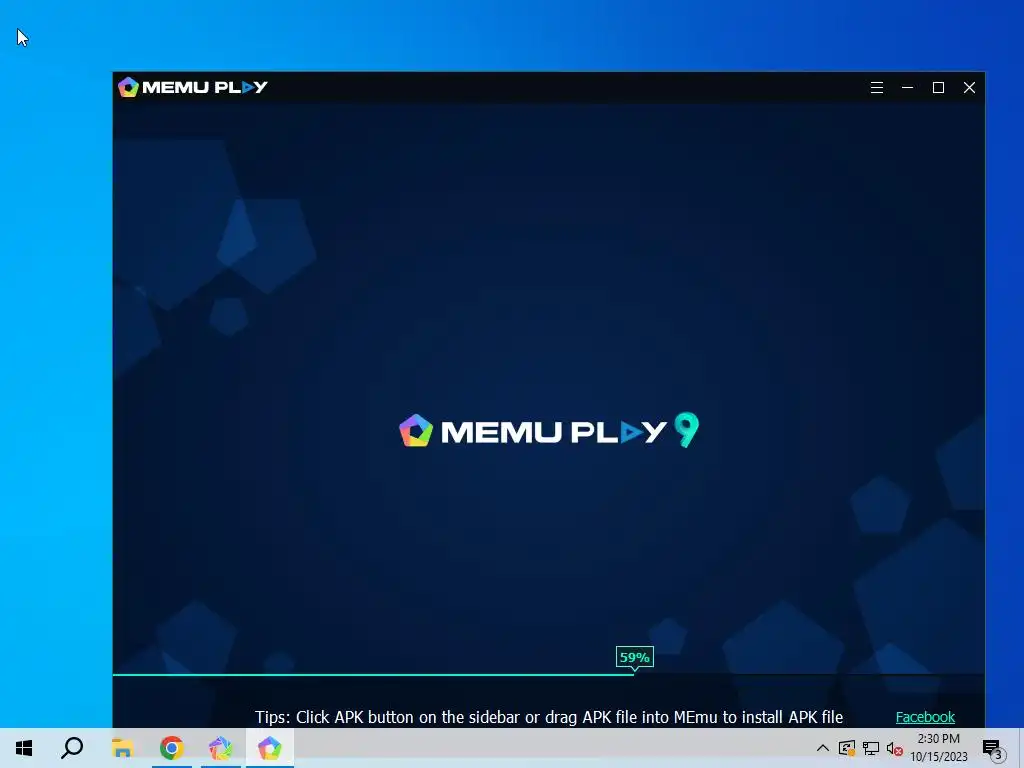
Task: Click the tray icon left of network
Action: (847, 748)
